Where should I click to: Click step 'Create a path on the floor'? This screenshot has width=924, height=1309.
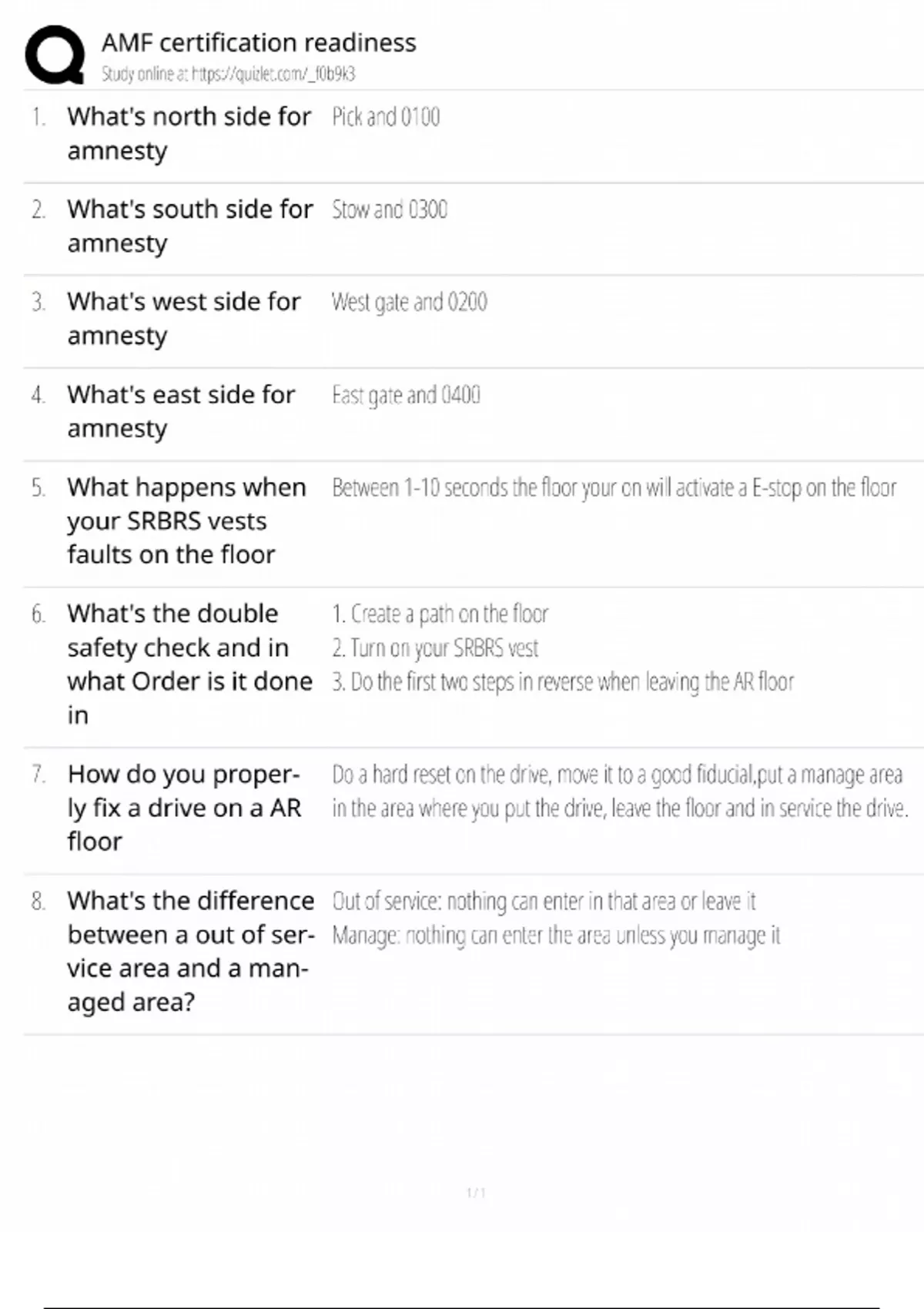point(440,614)
